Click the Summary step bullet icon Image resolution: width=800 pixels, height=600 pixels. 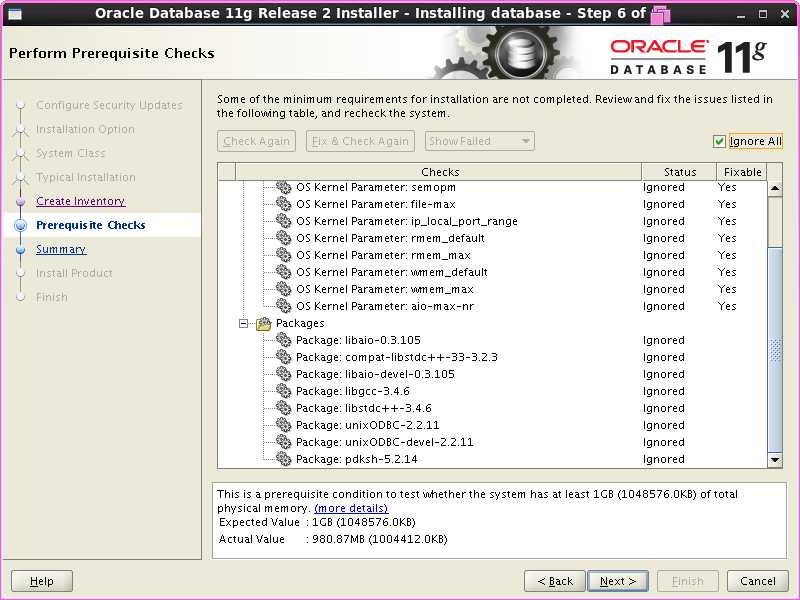20,249
